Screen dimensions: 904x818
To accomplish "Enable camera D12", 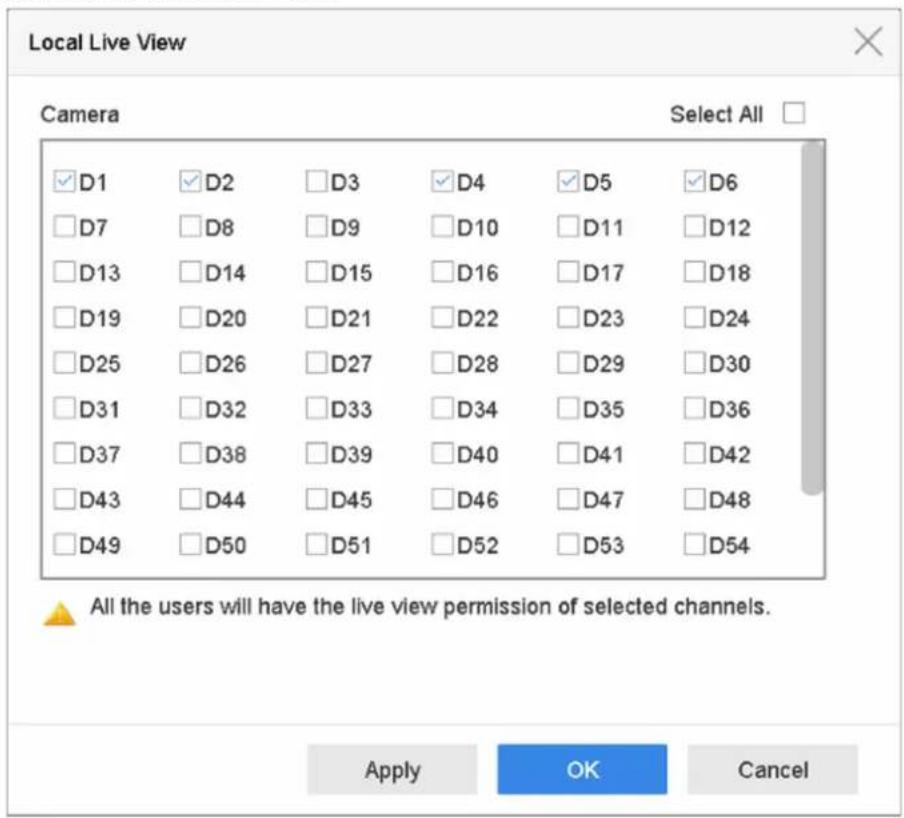I will pos(695,227).
